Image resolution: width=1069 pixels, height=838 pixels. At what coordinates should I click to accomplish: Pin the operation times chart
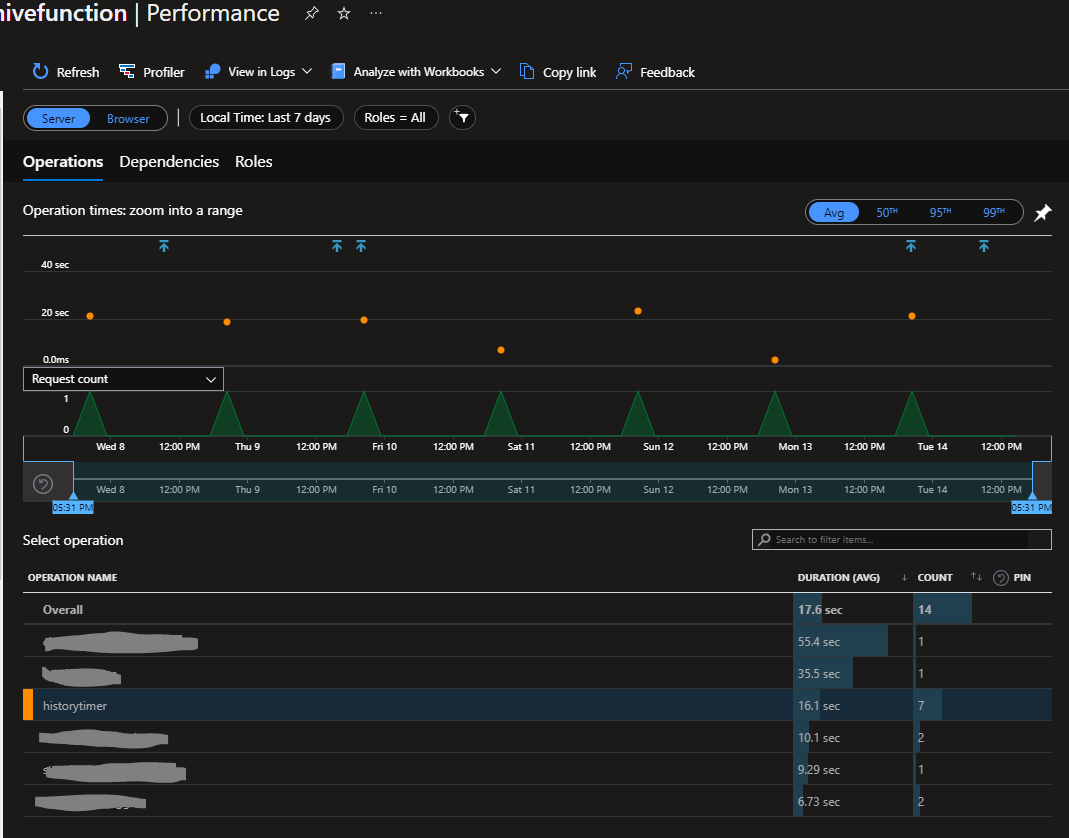[x=1042, y=213]
